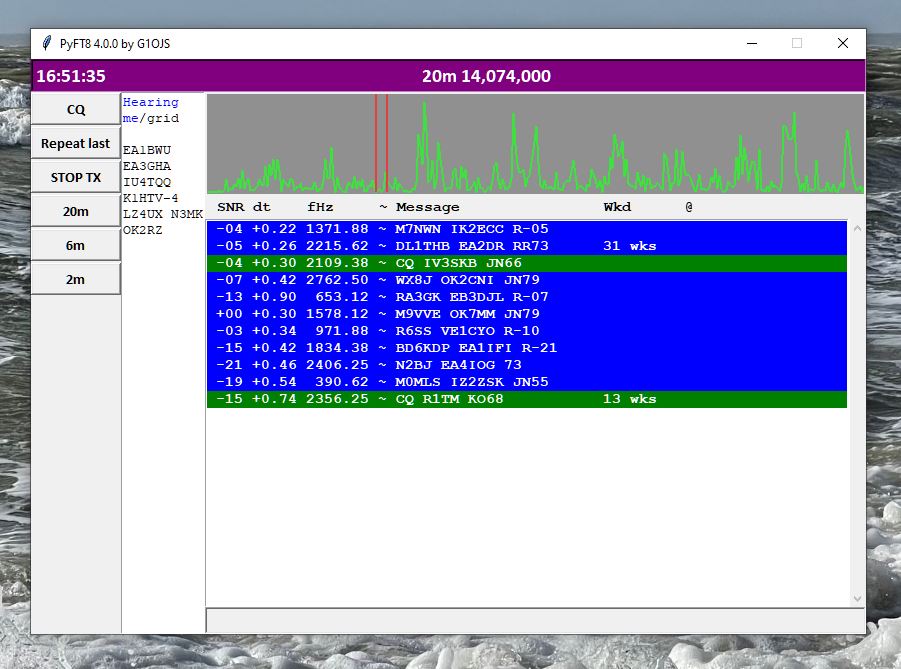Click the 16:51:35 clock display
The width and height of the screenshot is (901, 669).
[x=71, y=76]
